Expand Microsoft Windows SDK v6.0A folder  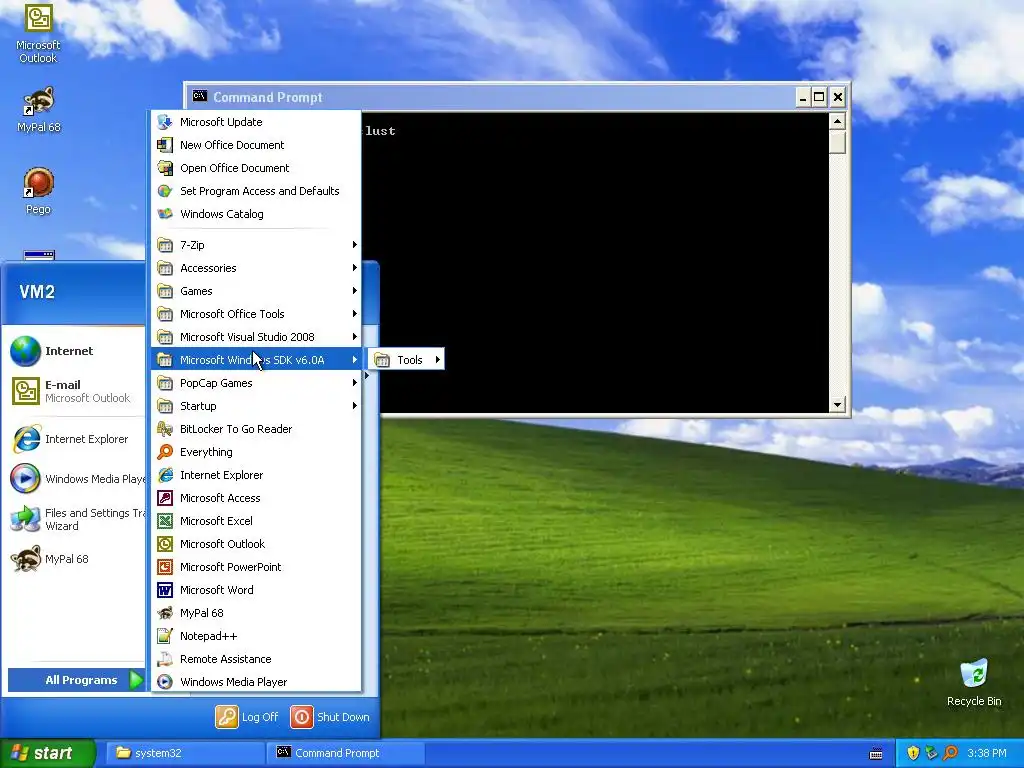(257, 360)
